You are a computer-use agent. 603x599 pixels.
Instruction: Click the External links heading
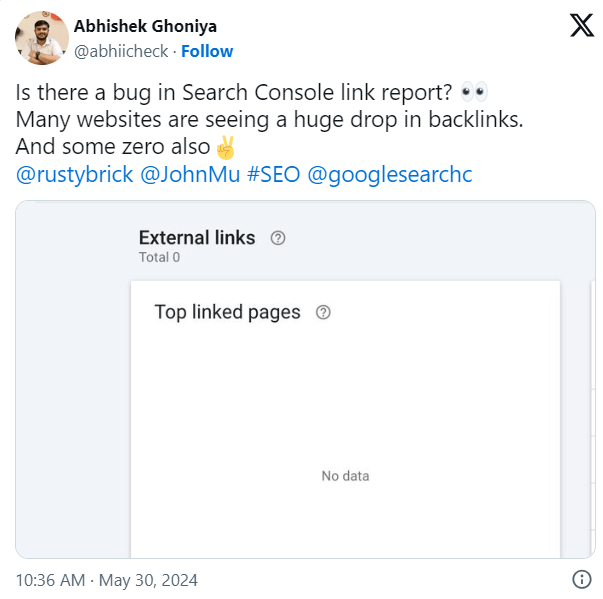pyautogui.click(x=197, y=238)
